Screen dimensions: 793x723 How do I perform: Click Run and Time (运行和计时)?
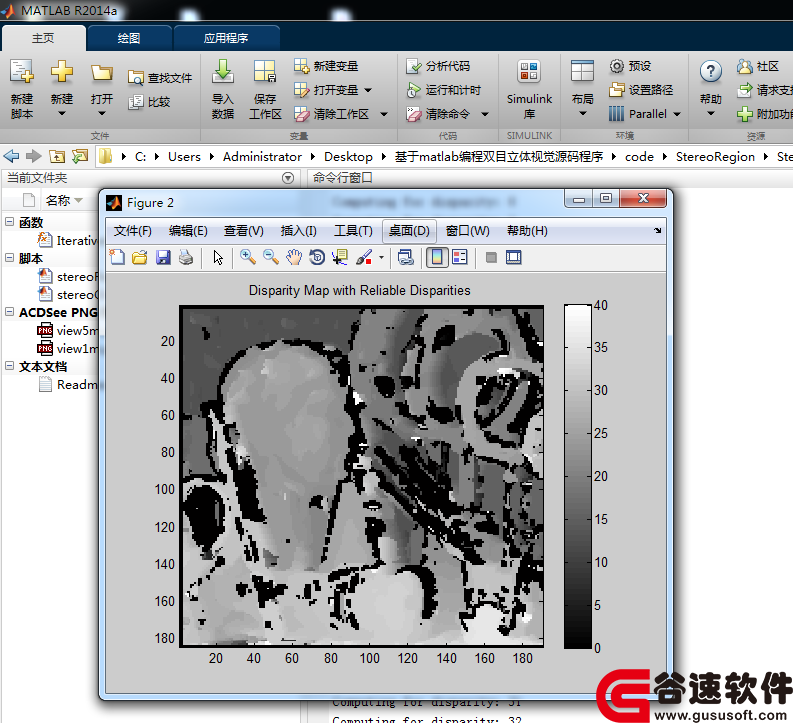click(444, 90)
